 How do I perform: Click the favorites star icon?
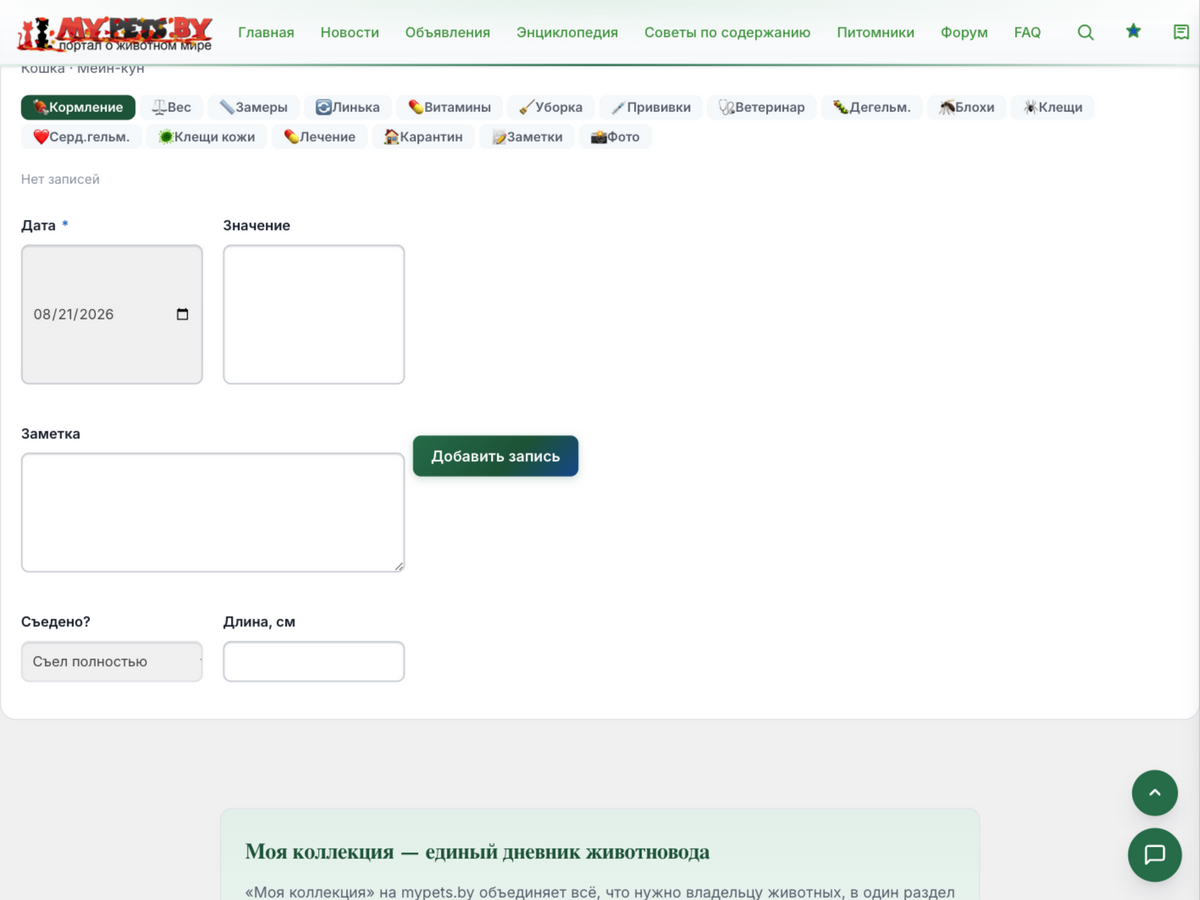click(x=1133, y=31)
